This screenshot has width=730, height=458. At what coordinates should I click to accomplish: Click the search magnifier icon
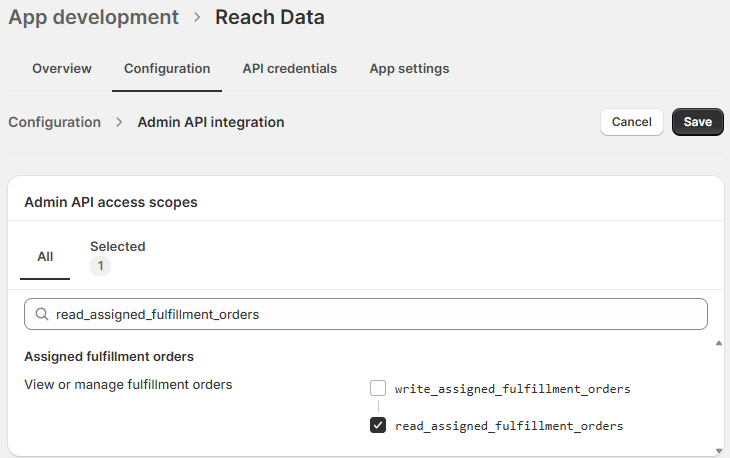[41, 314]
